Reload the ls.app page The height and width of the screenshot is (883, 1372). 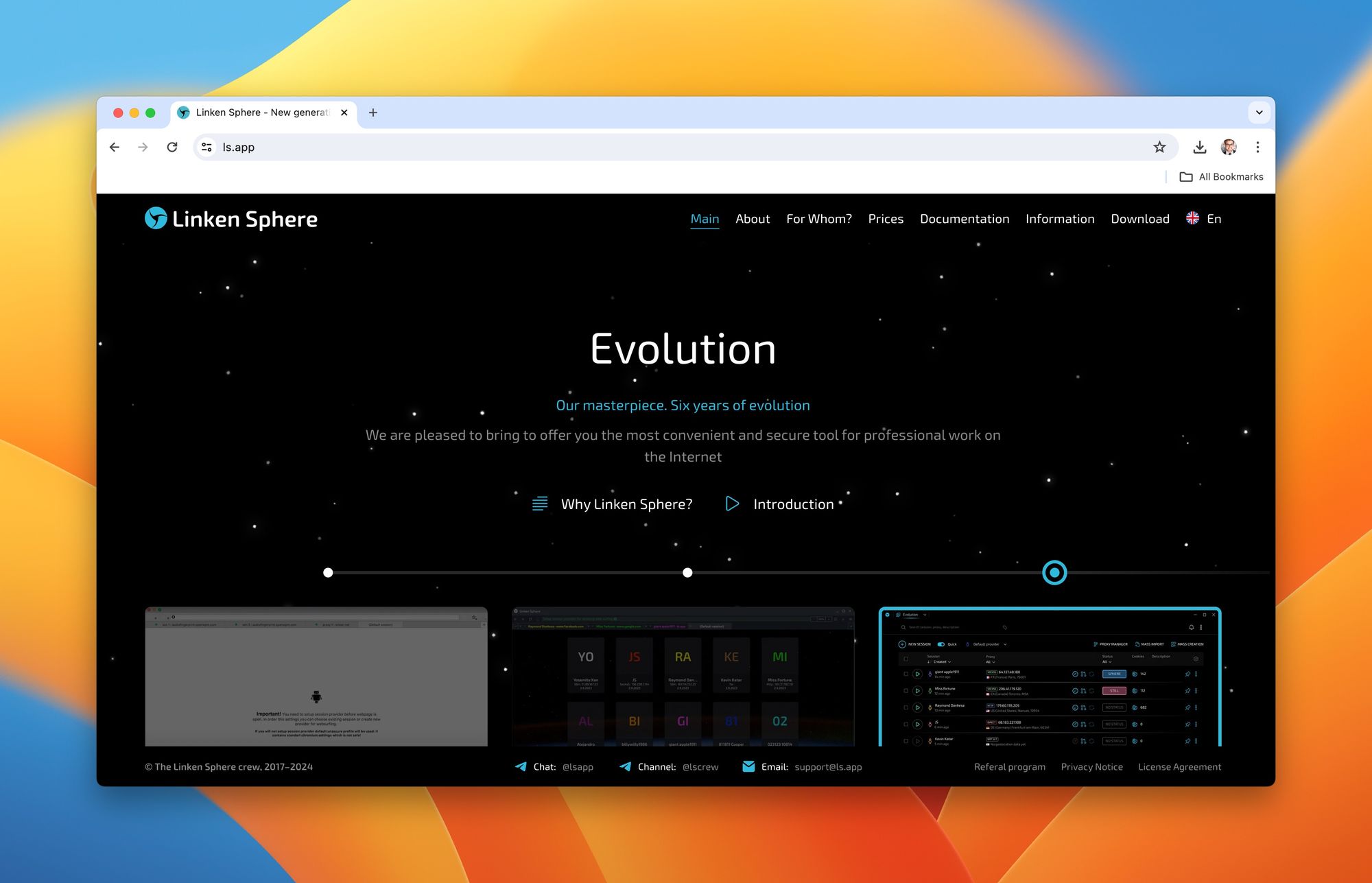tap(172, 147)
